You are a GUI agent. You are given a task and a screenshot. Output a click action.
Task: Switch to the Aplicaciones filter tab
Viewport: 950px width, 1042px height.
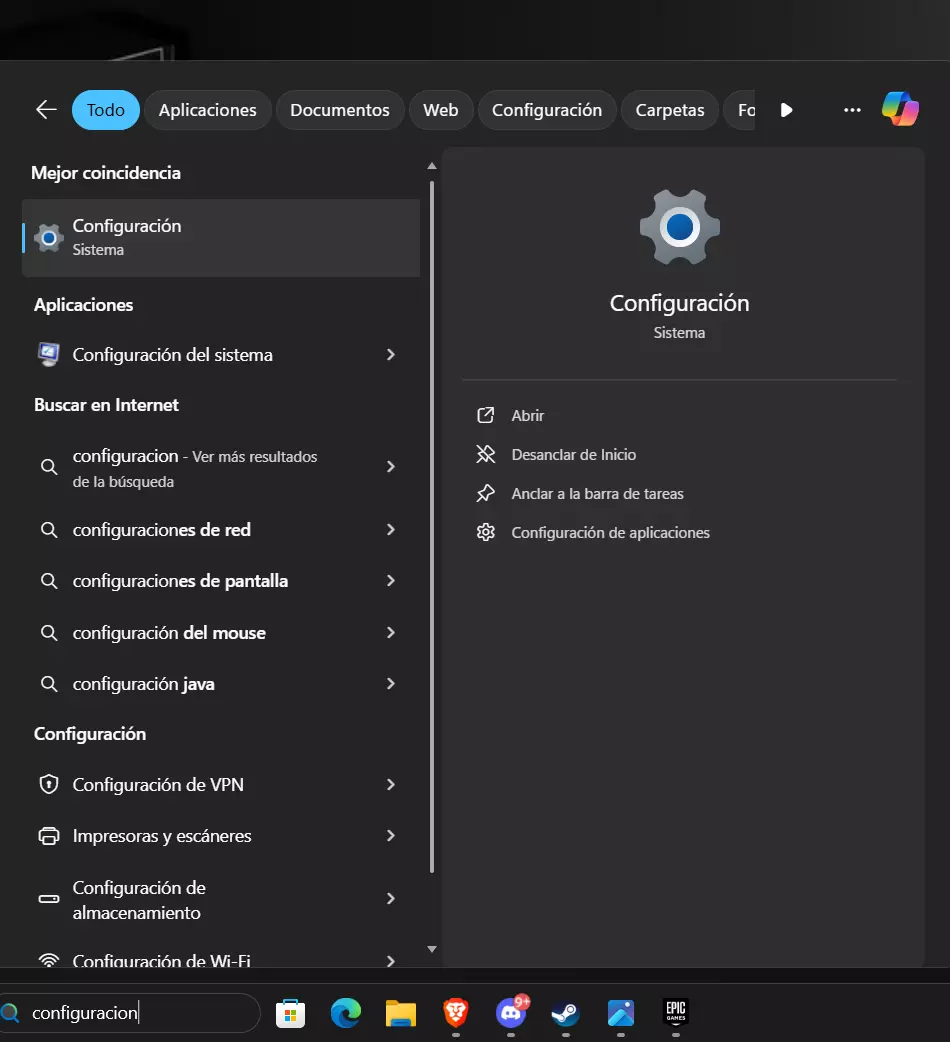pos(208,110)
